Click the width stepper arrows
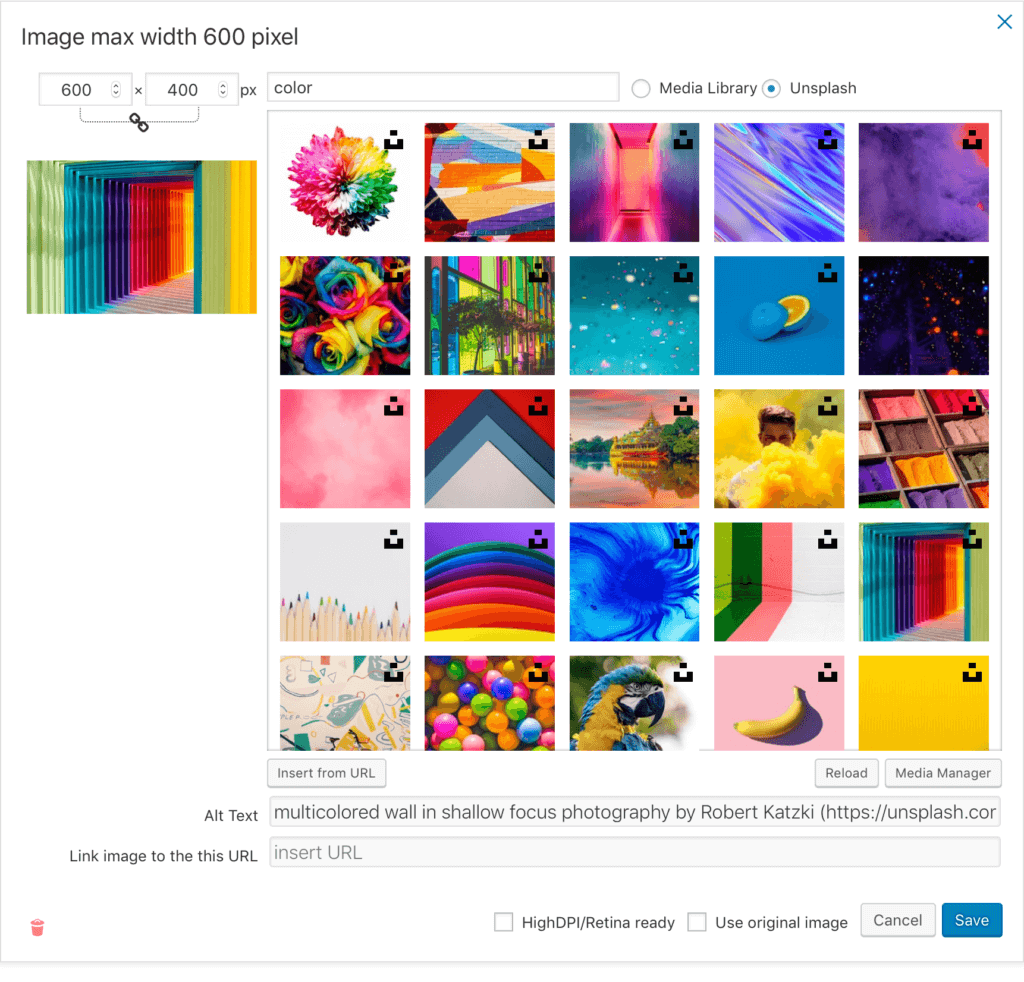Viewport: 1024px width, 982px height. (x=116, y=90)
